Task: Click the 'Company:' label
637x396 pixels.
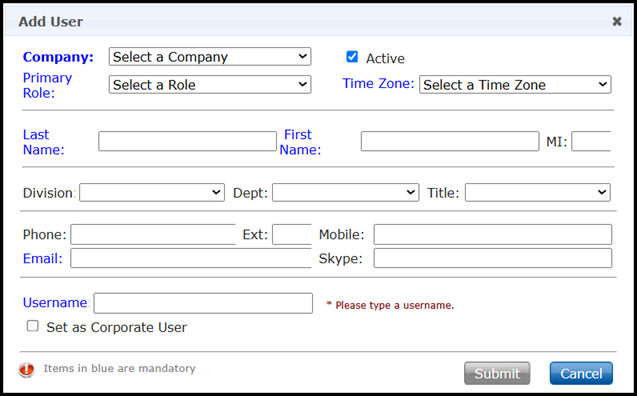Action: (58, 57)
